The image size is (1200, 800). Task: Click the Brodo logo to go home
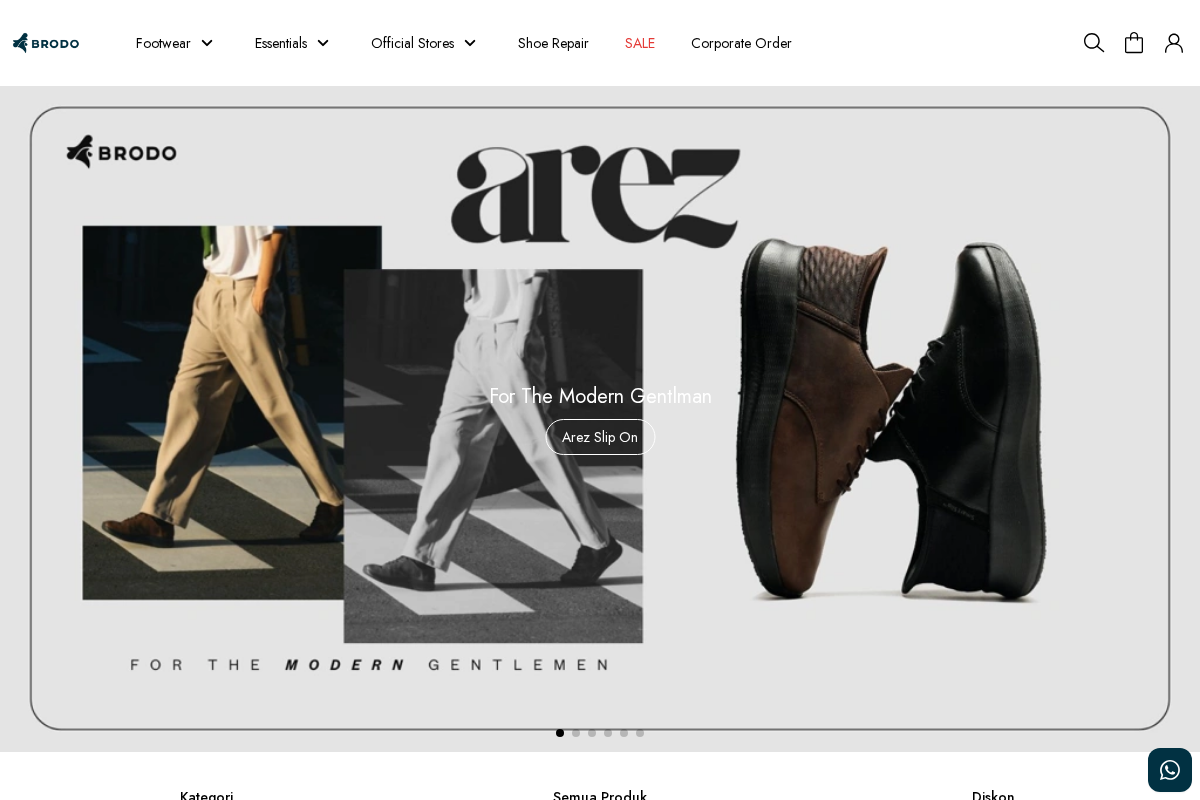pos(46,43)
